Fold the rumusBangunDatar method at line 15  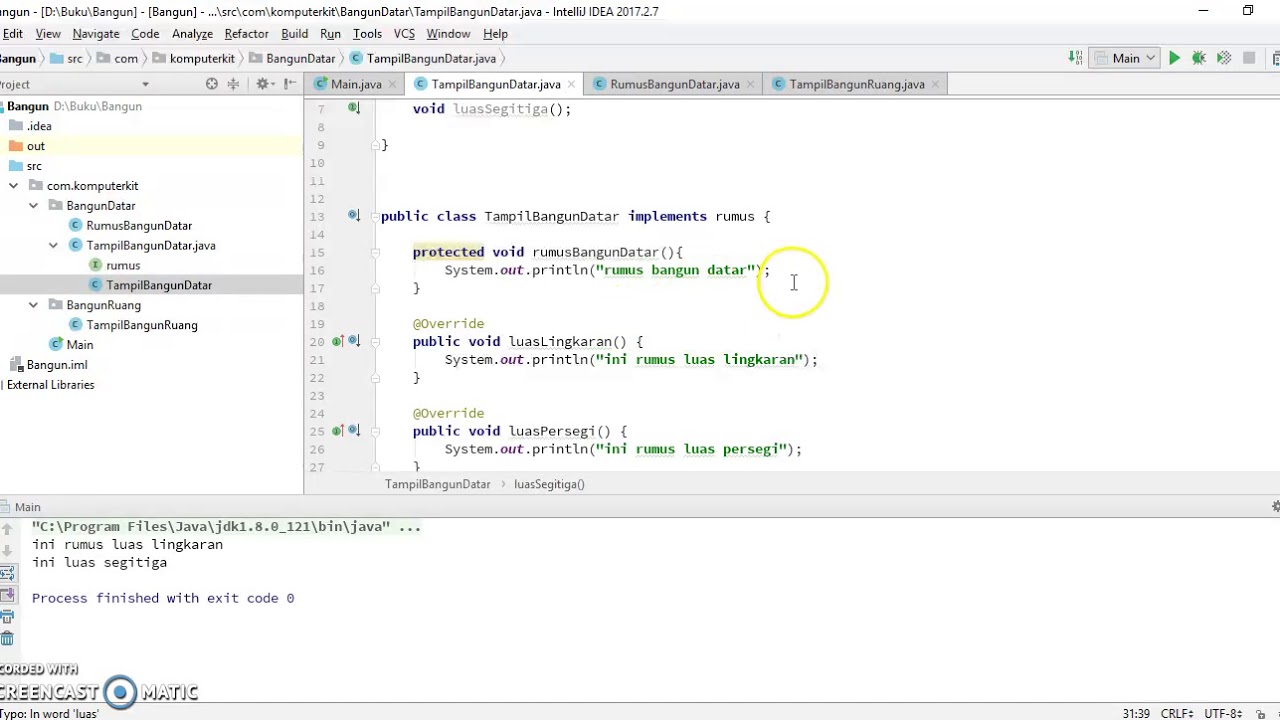pos(375,252)
